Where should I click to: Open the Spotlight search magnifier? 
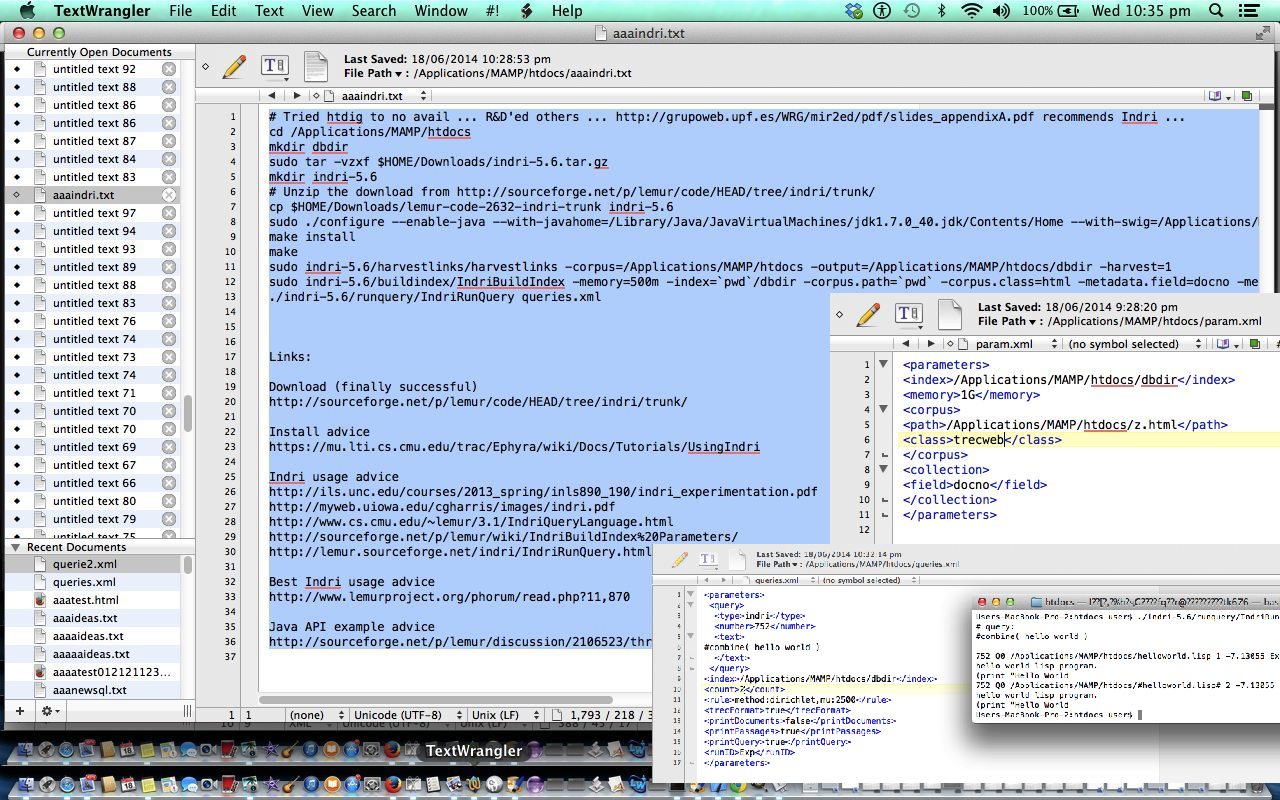1217,11
